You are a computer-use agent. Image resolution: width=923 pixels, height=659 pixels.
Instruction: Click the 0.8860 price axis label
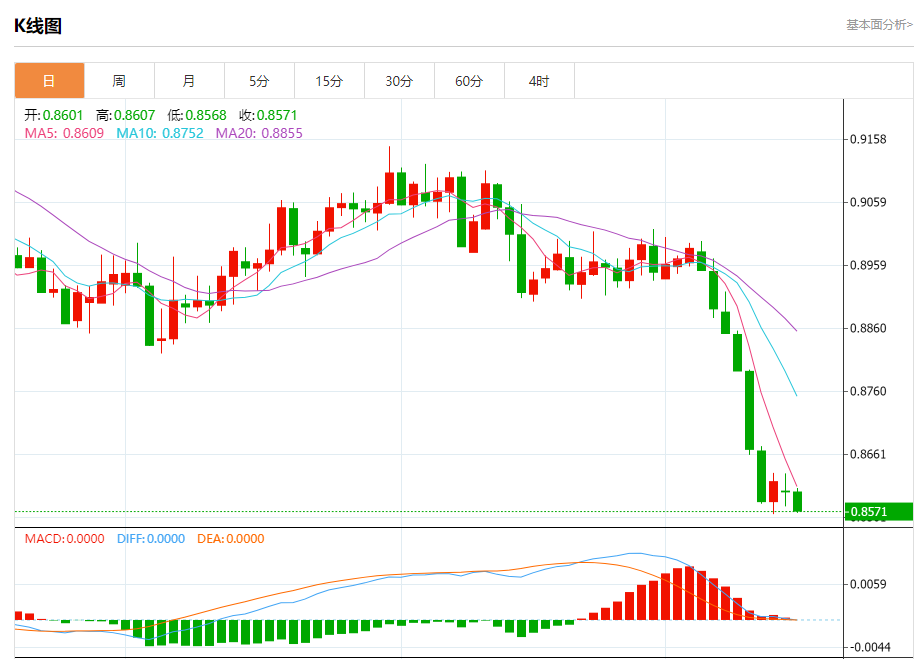click(868, 328)
